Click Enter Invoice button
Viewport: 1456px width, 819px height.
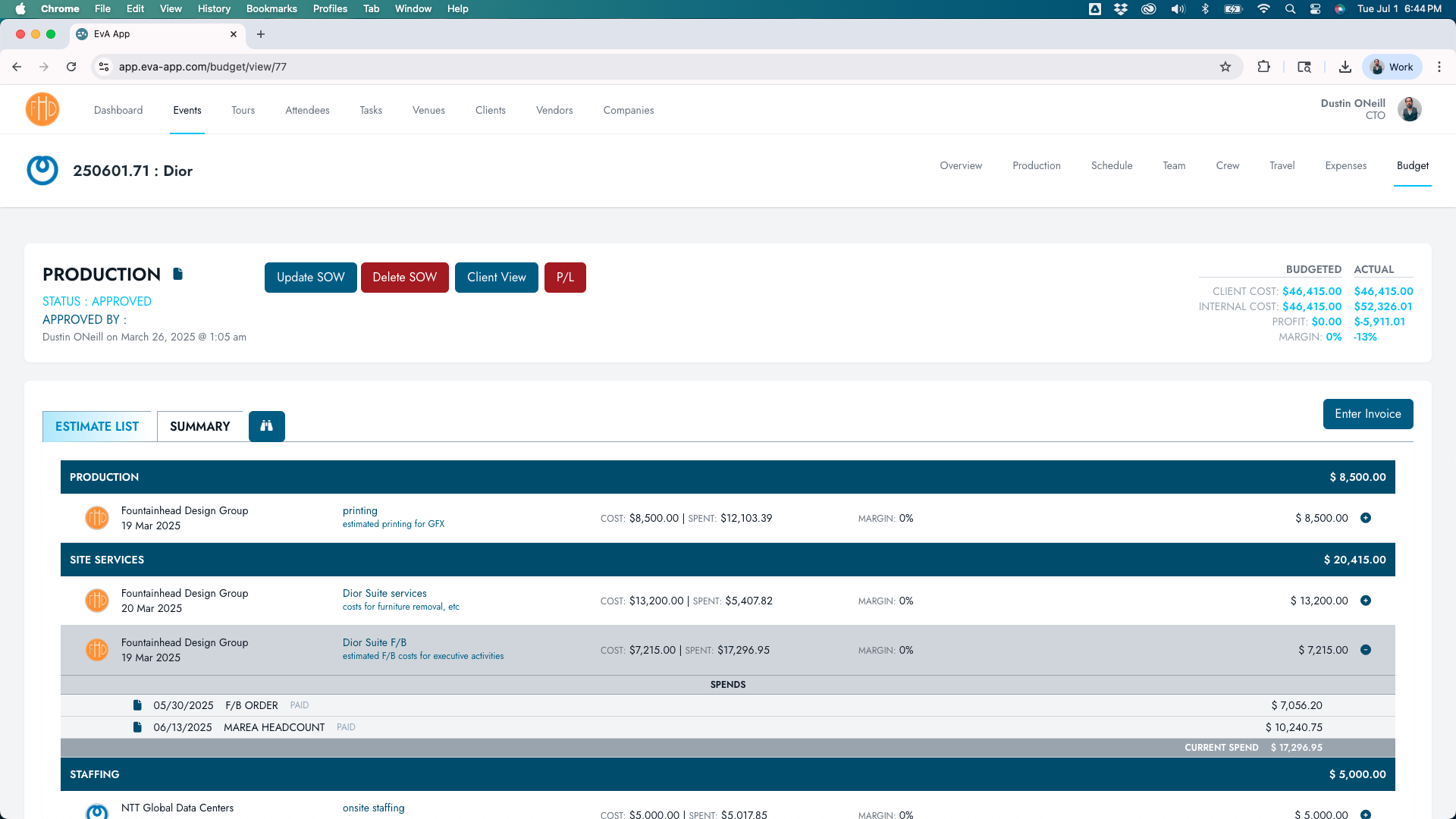click(x=1368, y=414)
